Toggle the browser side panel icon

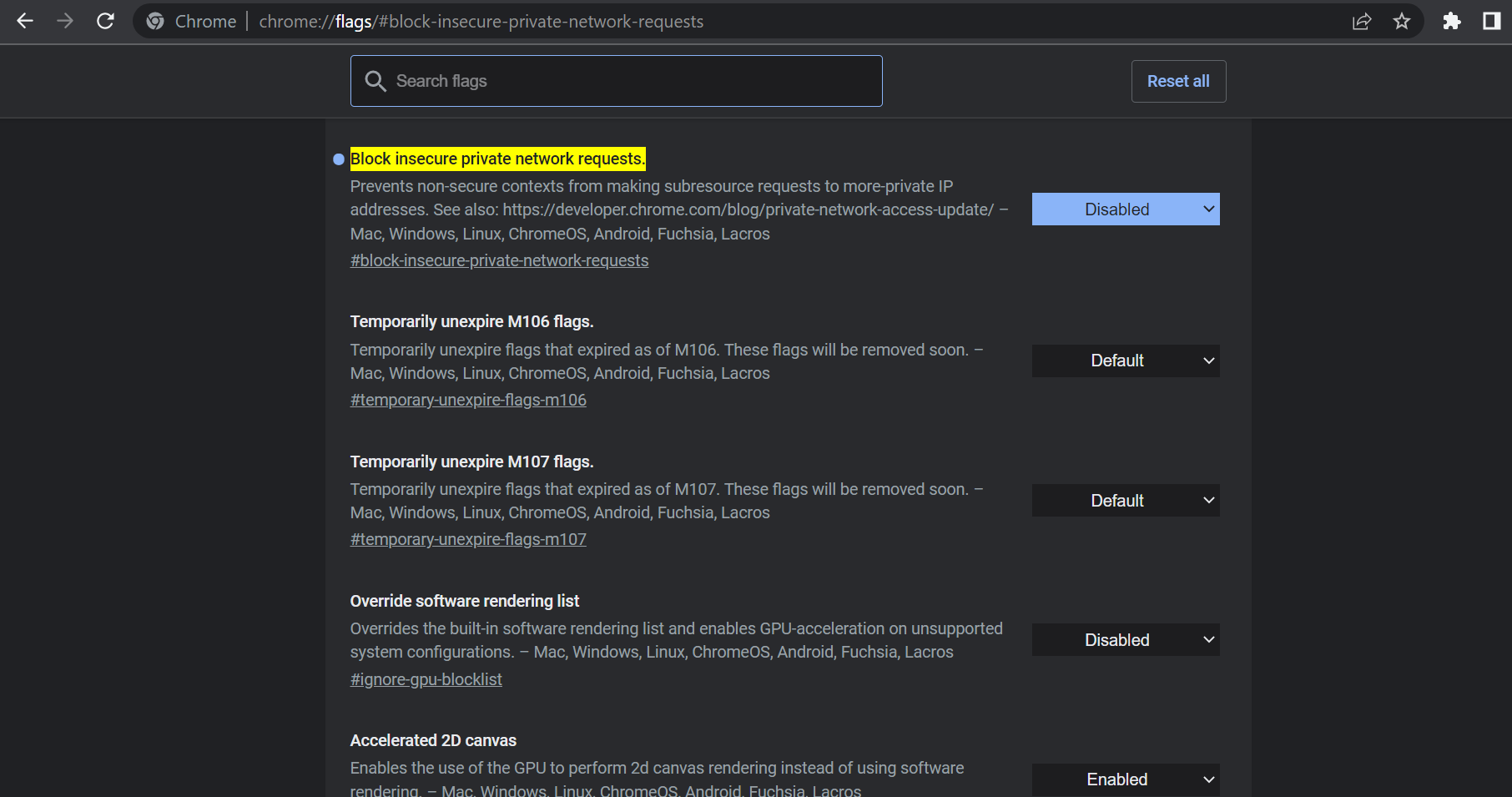(x=1492, y=21)
